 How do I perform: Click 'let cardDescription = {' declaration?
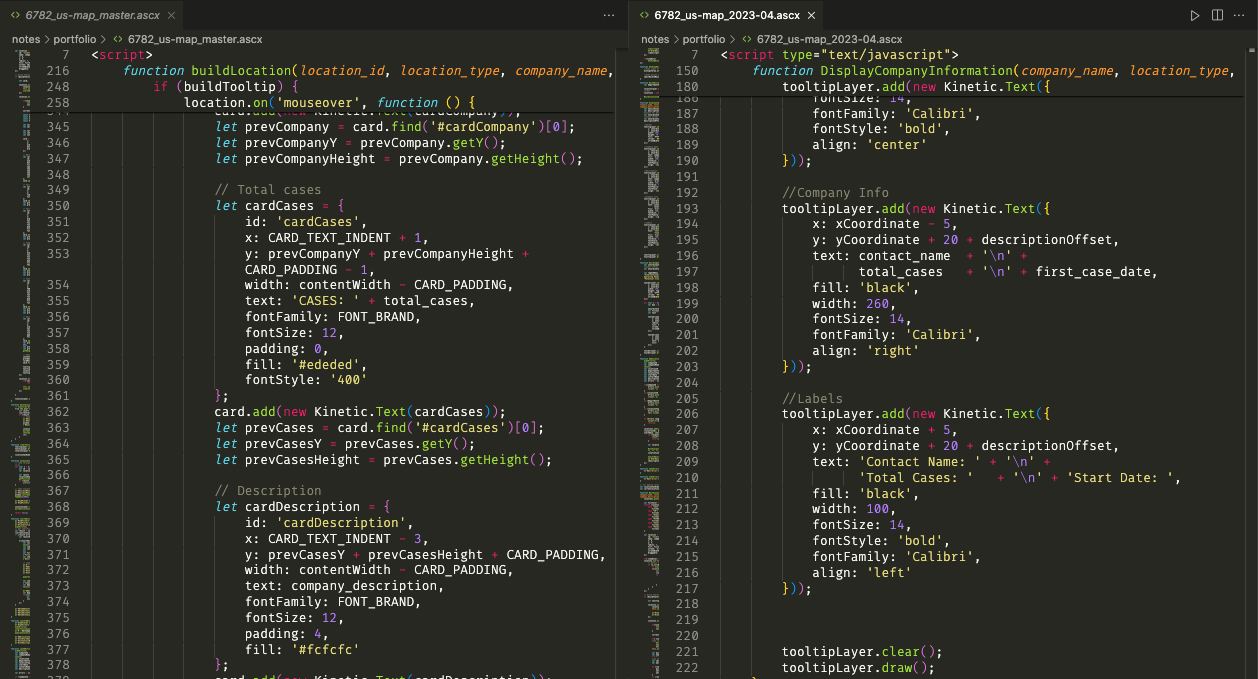[302, 507]
